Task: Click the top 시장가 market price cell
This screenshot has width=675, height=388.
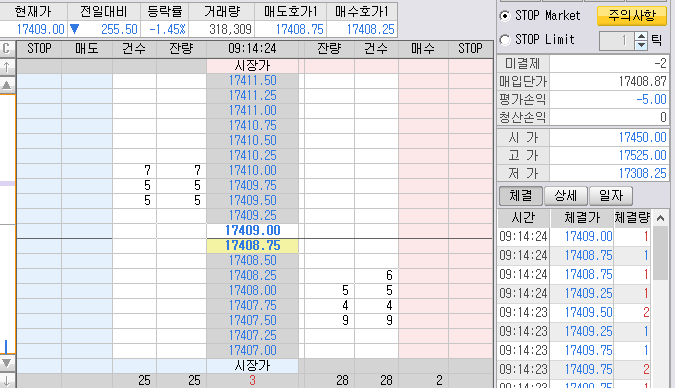Action: [x=252, y=66]
